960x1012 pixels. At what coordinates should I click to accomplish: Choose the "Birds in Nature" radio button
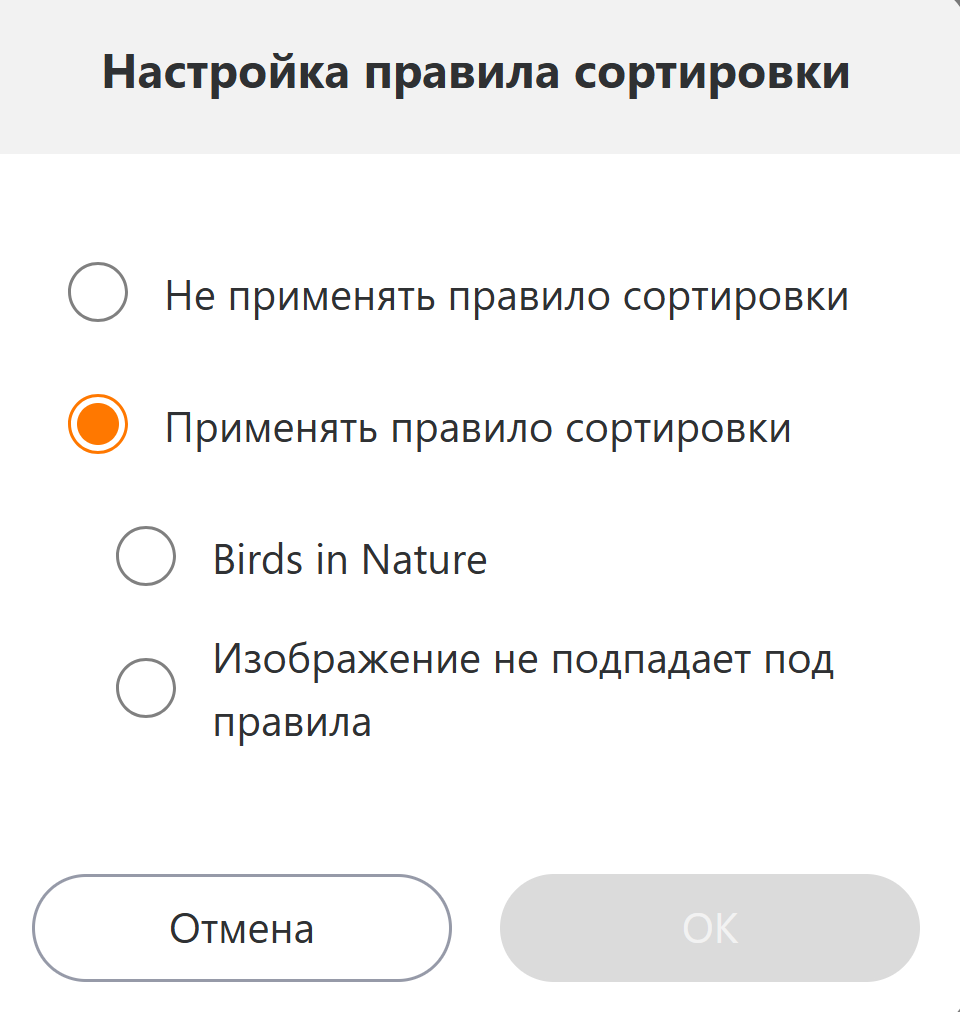click(x=146, y=556)
